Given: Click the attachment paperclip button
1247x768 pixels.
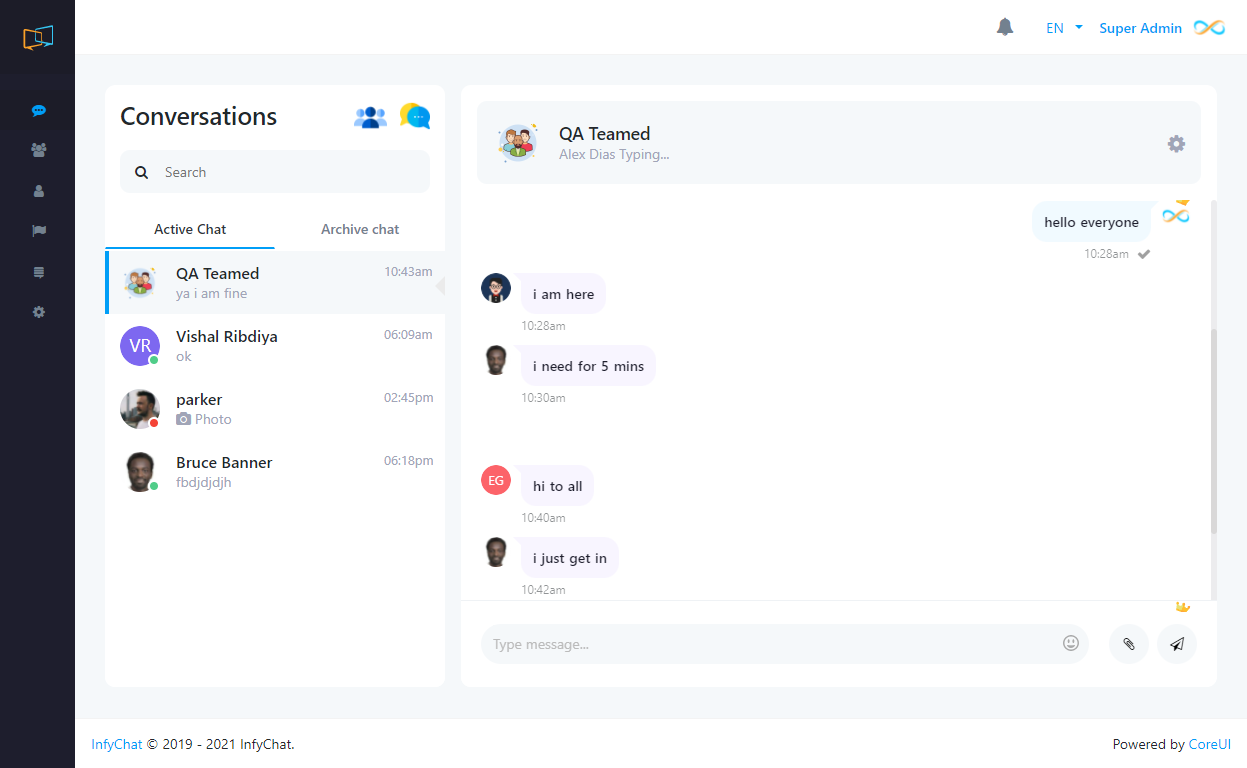Looking at the screenshot, I should 1128,644.
